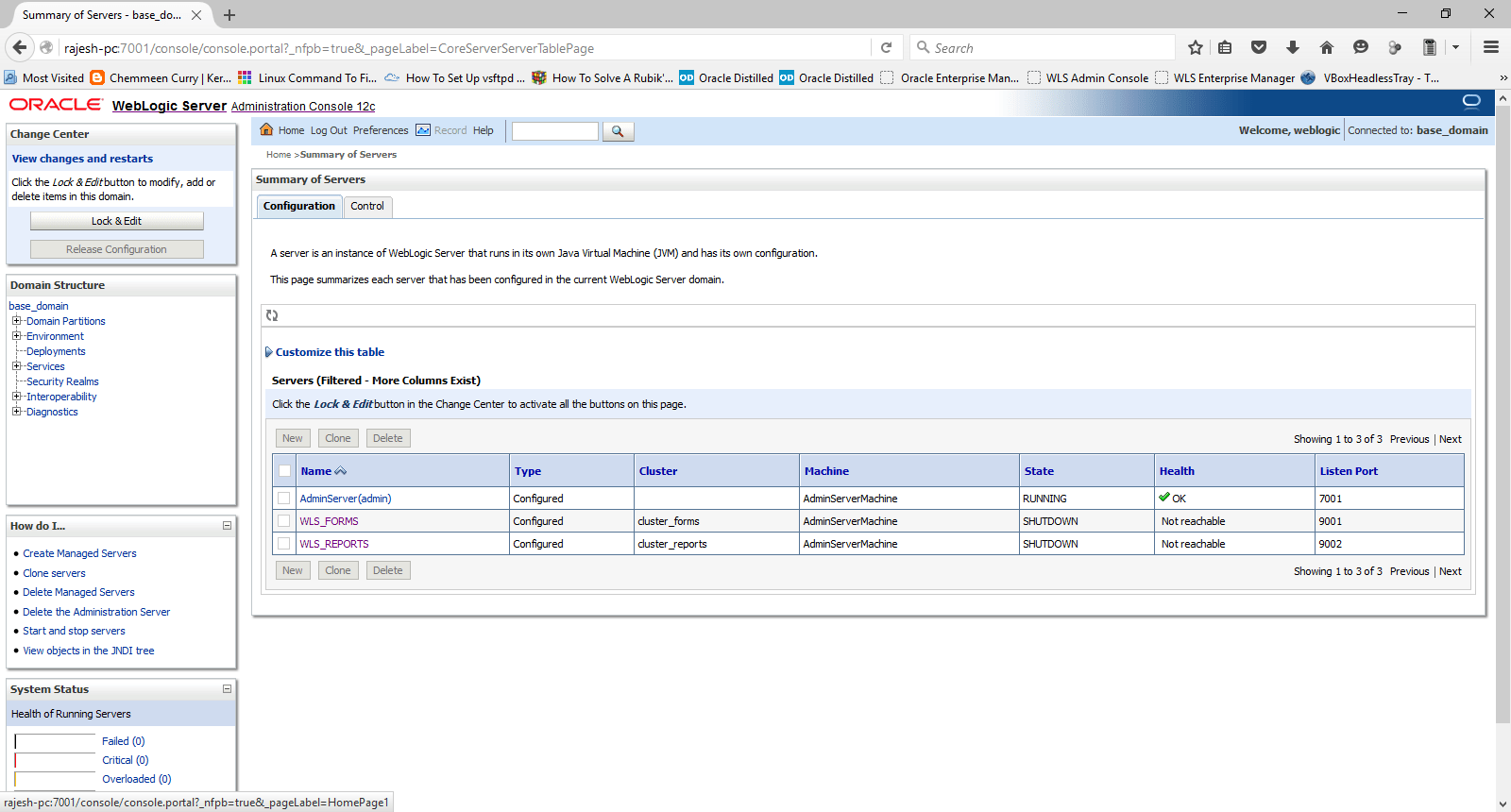Click the Deployments tree item
This screenshot has height=812, width=1511.
click(56, 351)
